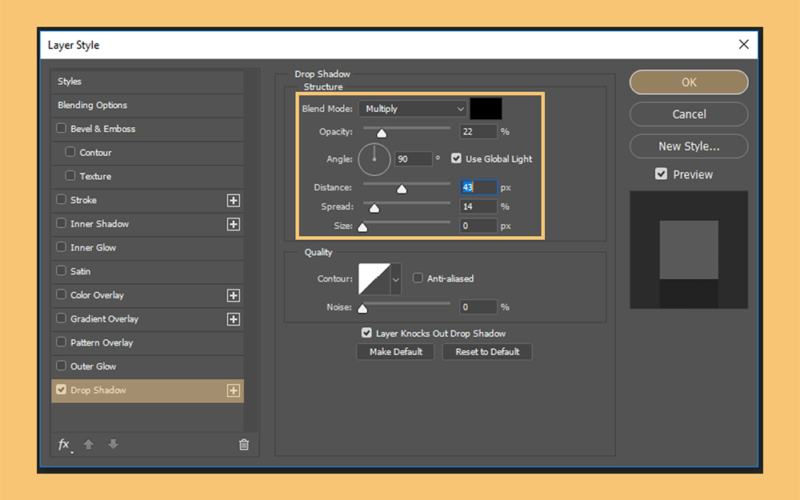The height and width of the screenshot is (500, 800).
Task: Click the Distance slider handle
Action: 402,189
